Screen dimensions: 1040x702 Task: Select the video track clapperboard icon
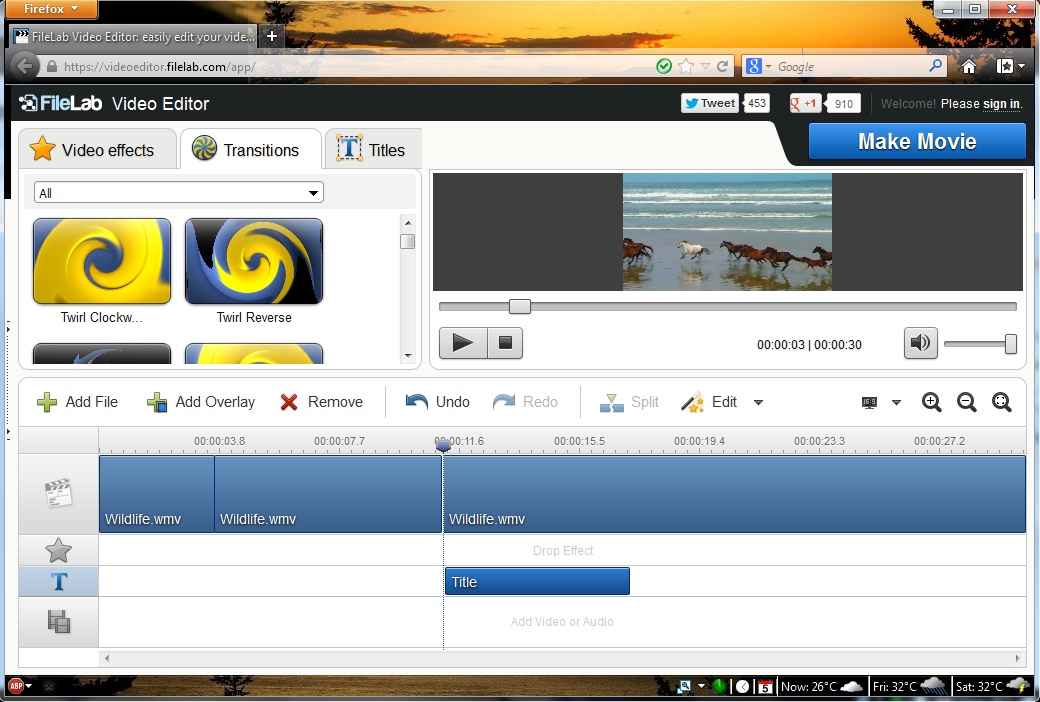pos(58,491)
